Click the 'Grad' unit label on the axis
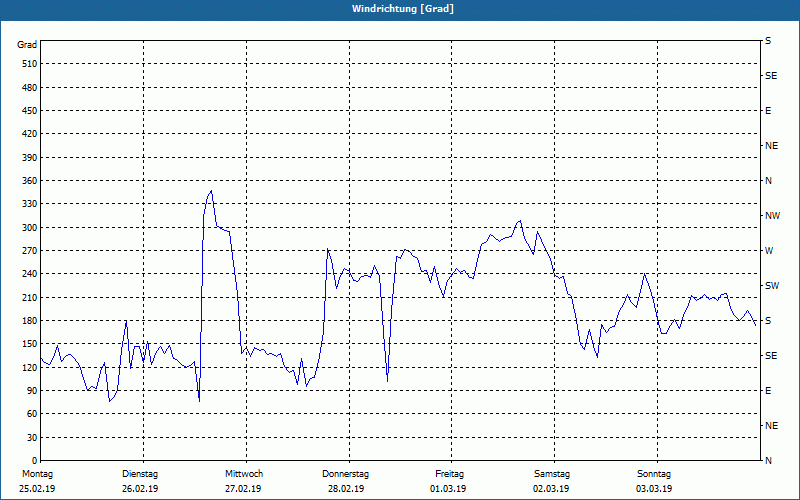 pyautogui.click(x=27, y=45)
